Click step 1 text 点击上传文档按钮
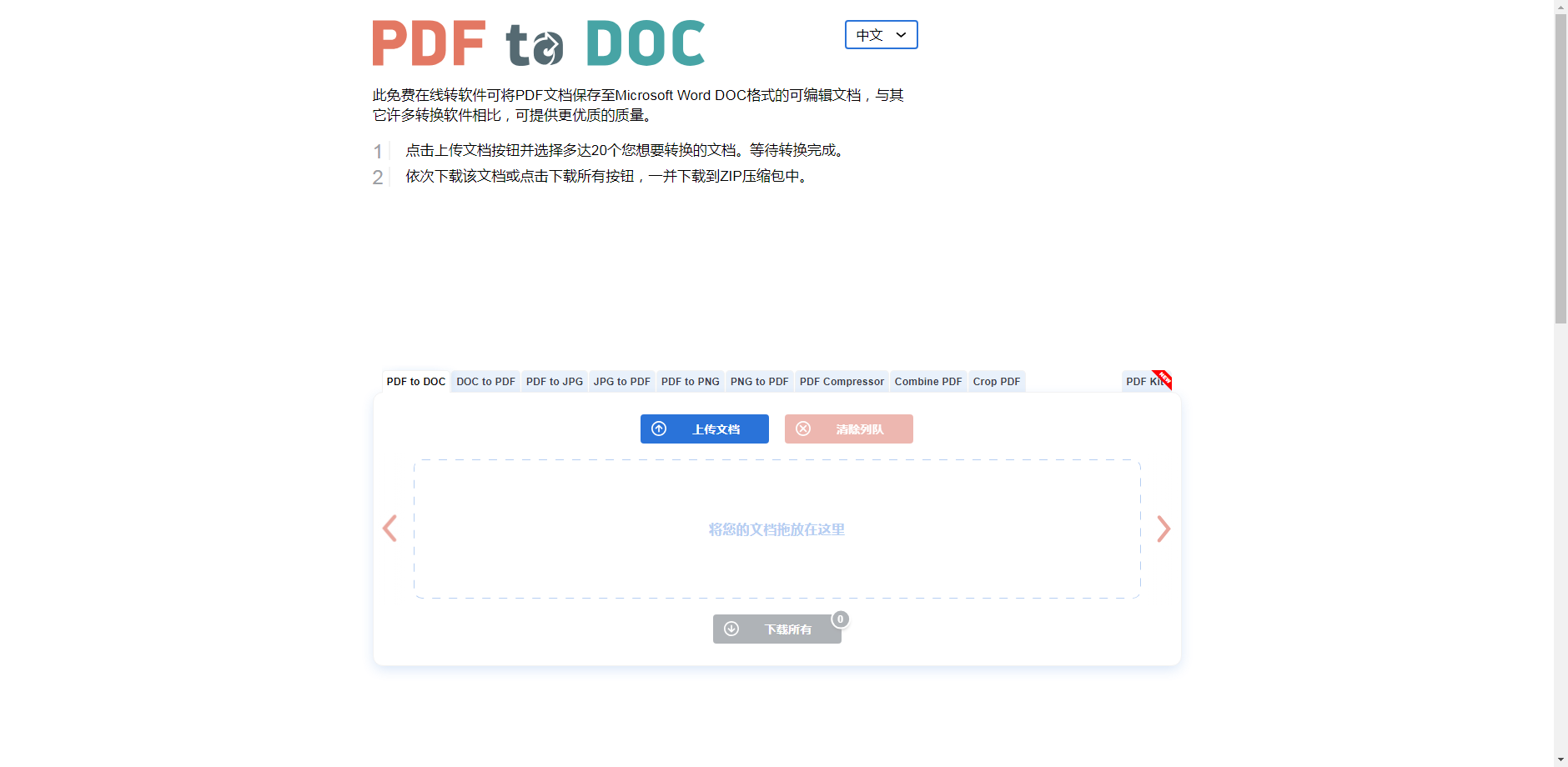 tap(626, 151)
